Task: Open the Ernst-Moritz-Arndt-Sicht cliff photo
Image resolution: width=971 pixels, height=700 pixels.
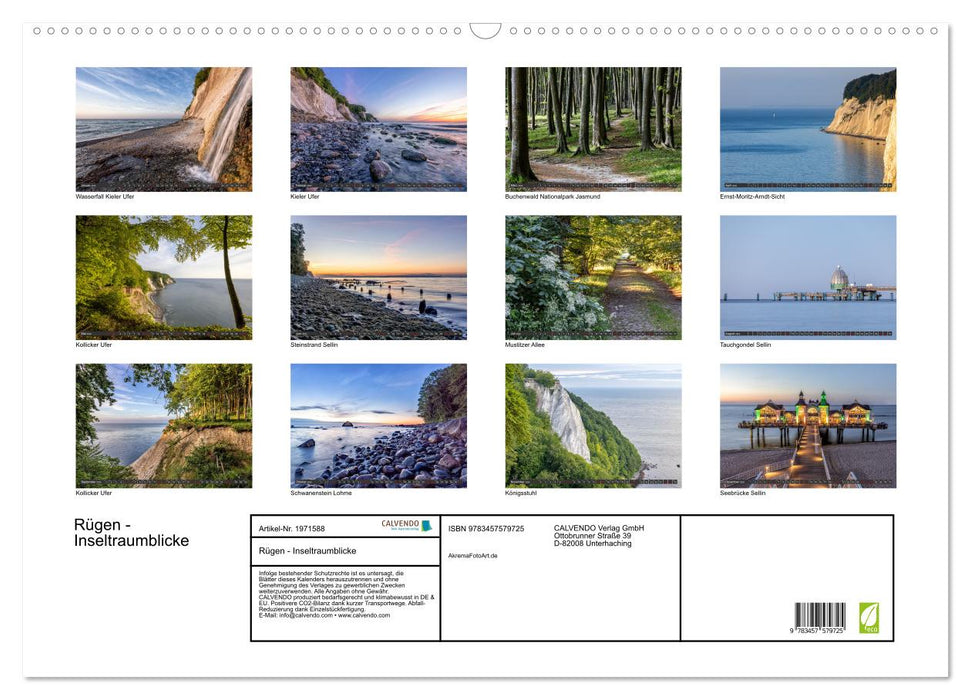Action: click(807, 129)
